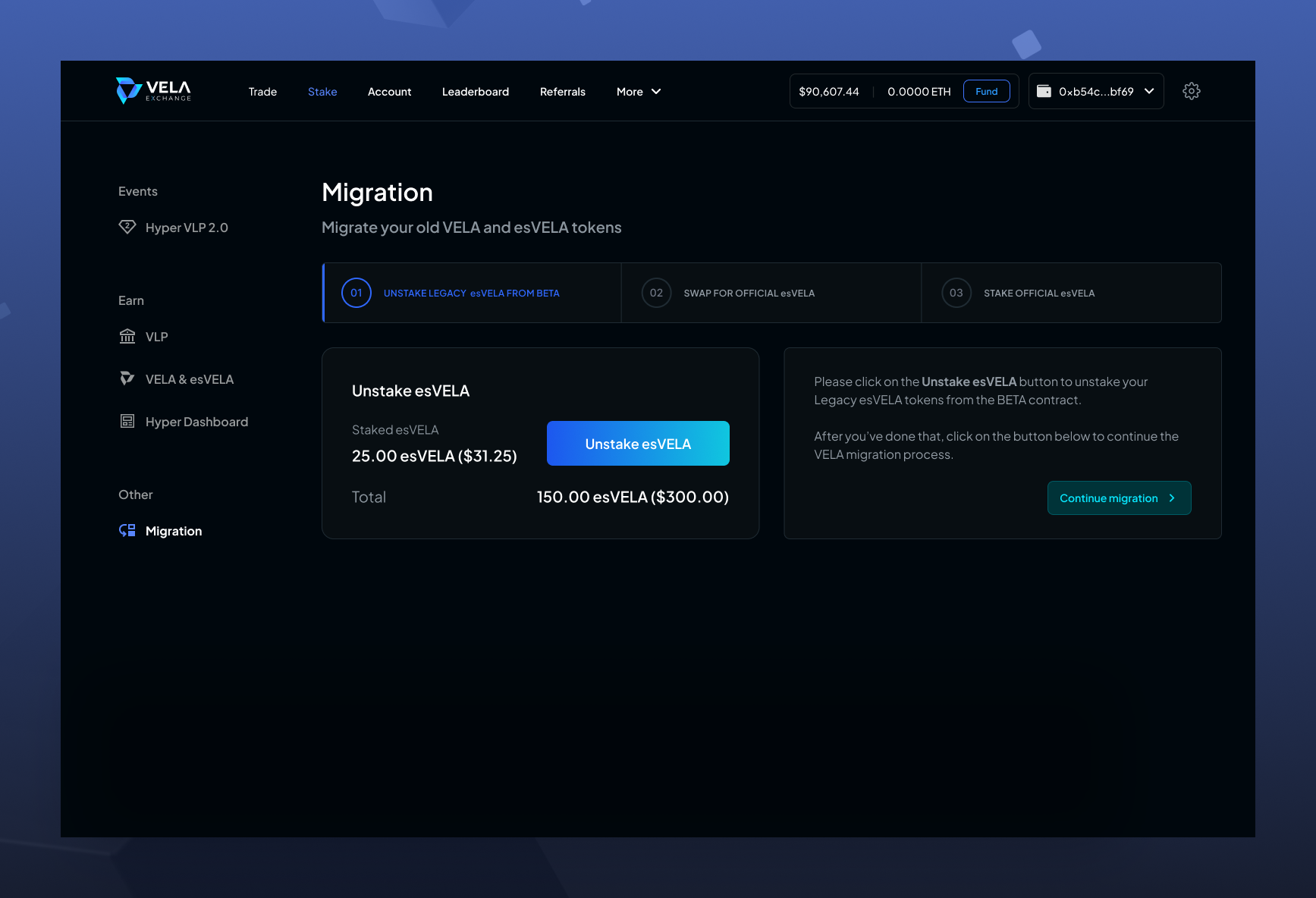Click the step 01 circle indicator
This screenshot has width=1316, height=898.
point(356,292)
